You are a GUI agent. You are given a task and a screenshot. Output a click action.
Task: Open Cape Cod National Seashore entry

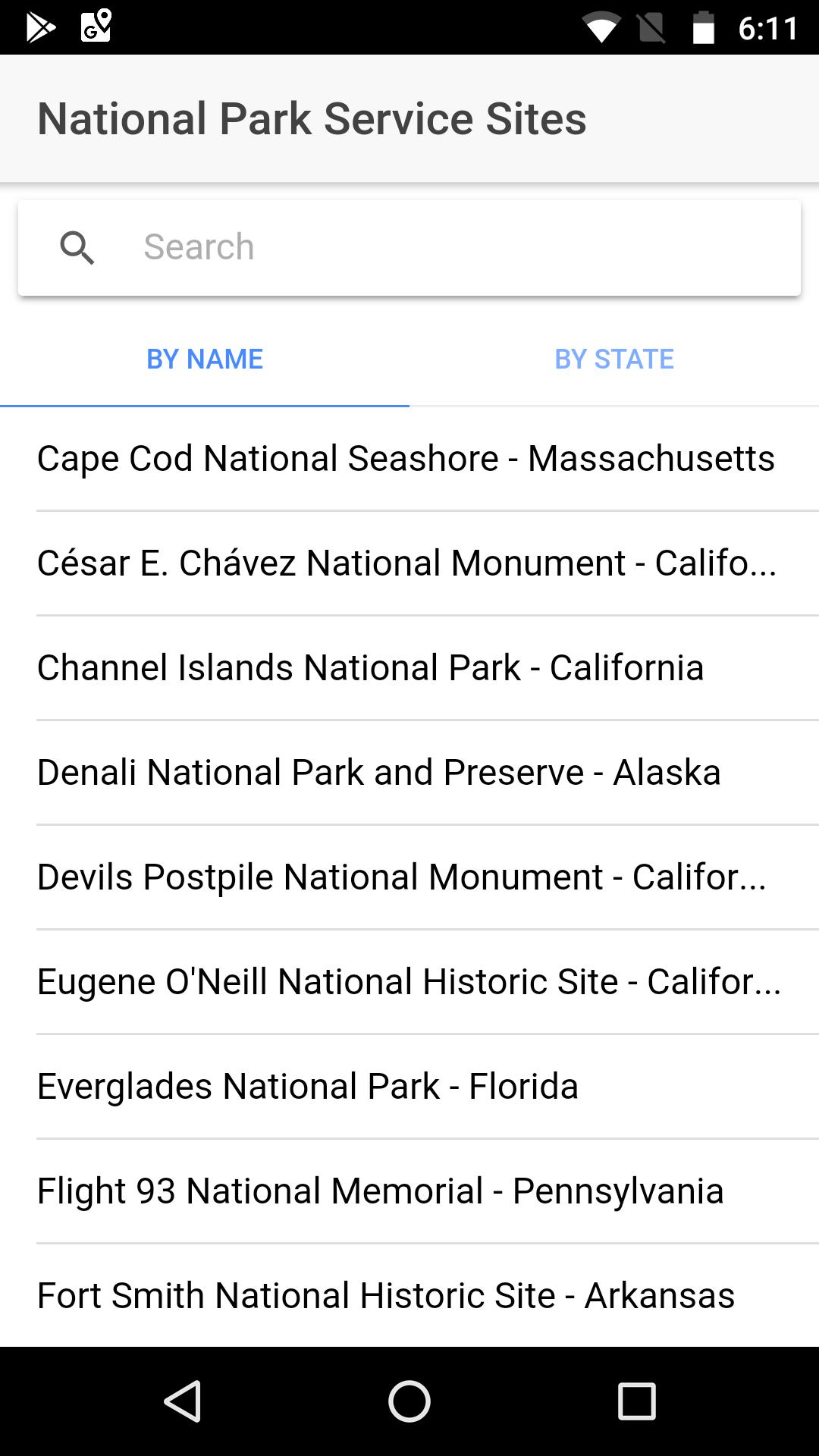[406, 459]
